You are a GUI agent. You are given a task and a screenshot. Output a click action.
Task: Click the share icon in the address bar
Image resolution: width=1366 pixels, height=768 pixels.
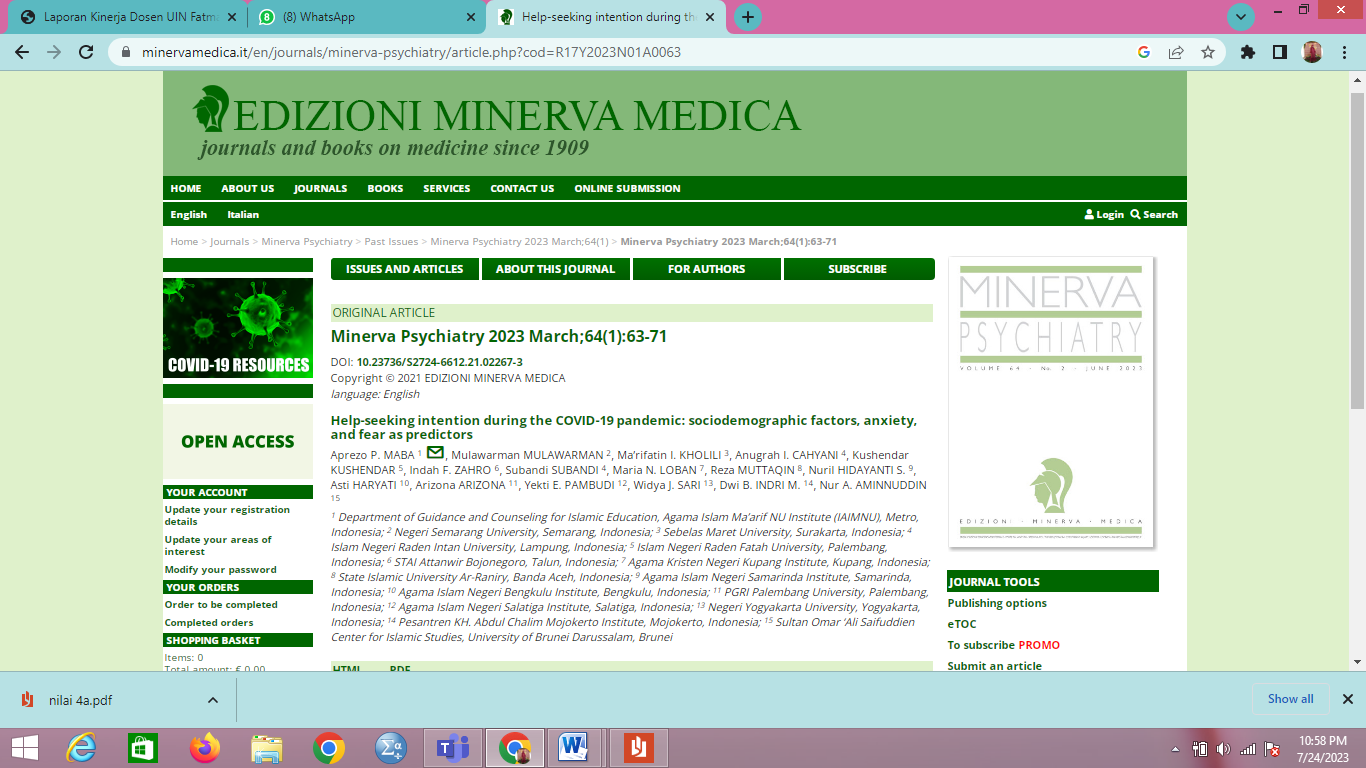pyautogui.click(x=1176, y=52)
